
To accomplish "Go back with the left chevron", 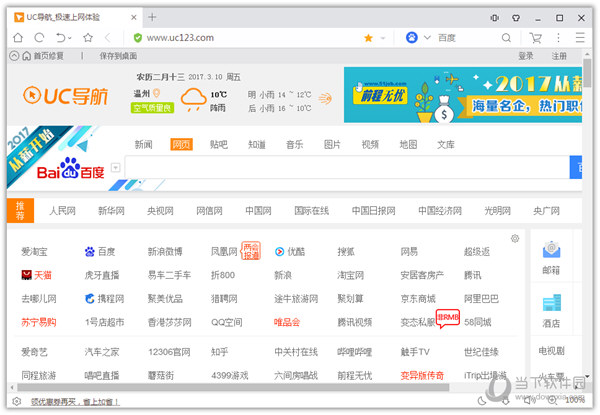I will tap(108, 38).
